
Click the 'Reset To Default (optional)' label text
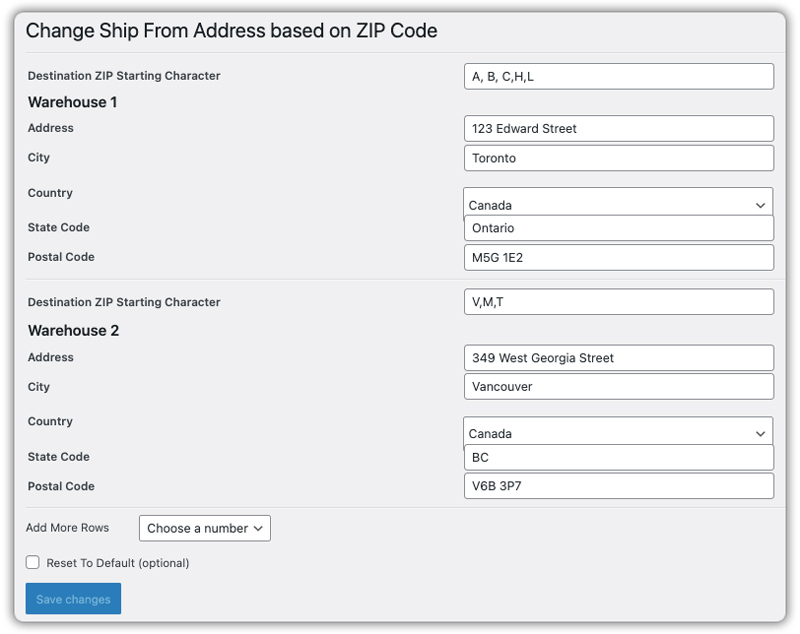117,563
